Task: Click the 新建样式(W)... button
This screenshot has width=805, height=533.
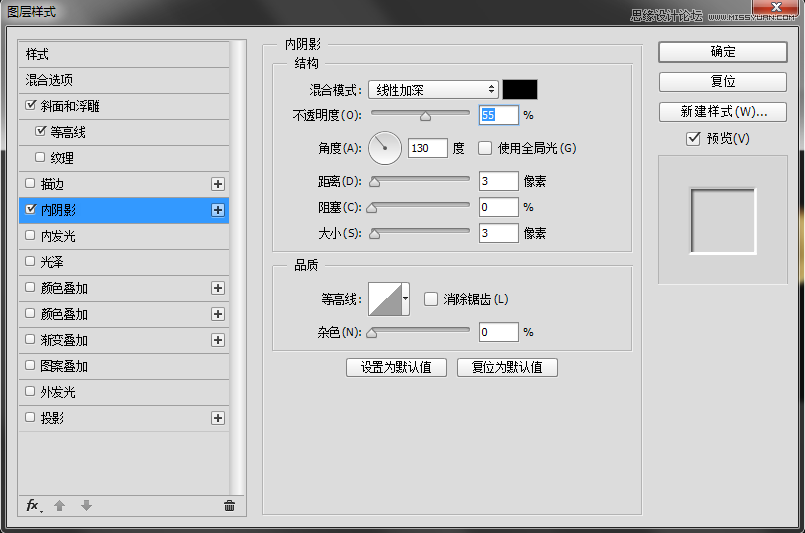Action: point(722,111)
